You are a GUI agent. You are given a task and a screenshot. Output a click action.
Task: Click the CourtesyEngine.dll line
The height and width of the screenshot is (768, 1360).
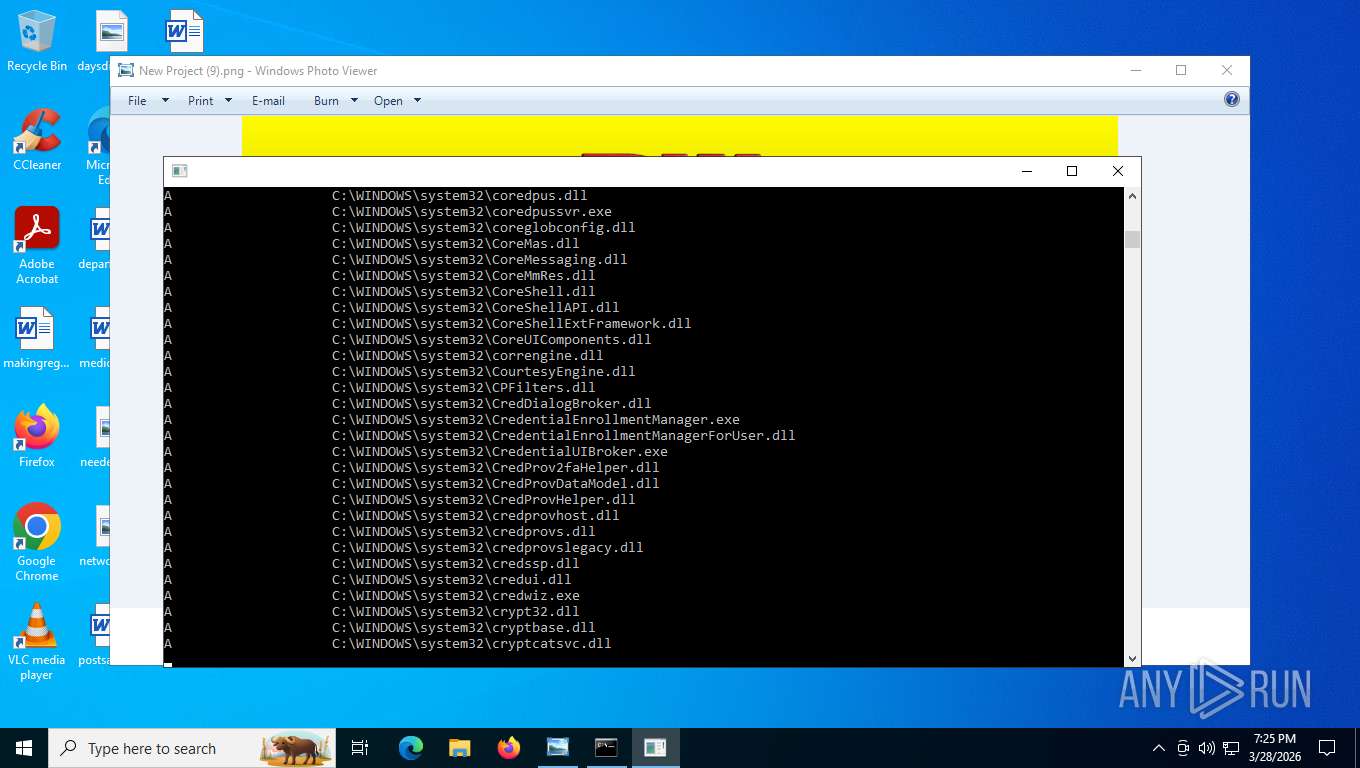(x=484, y=372)
